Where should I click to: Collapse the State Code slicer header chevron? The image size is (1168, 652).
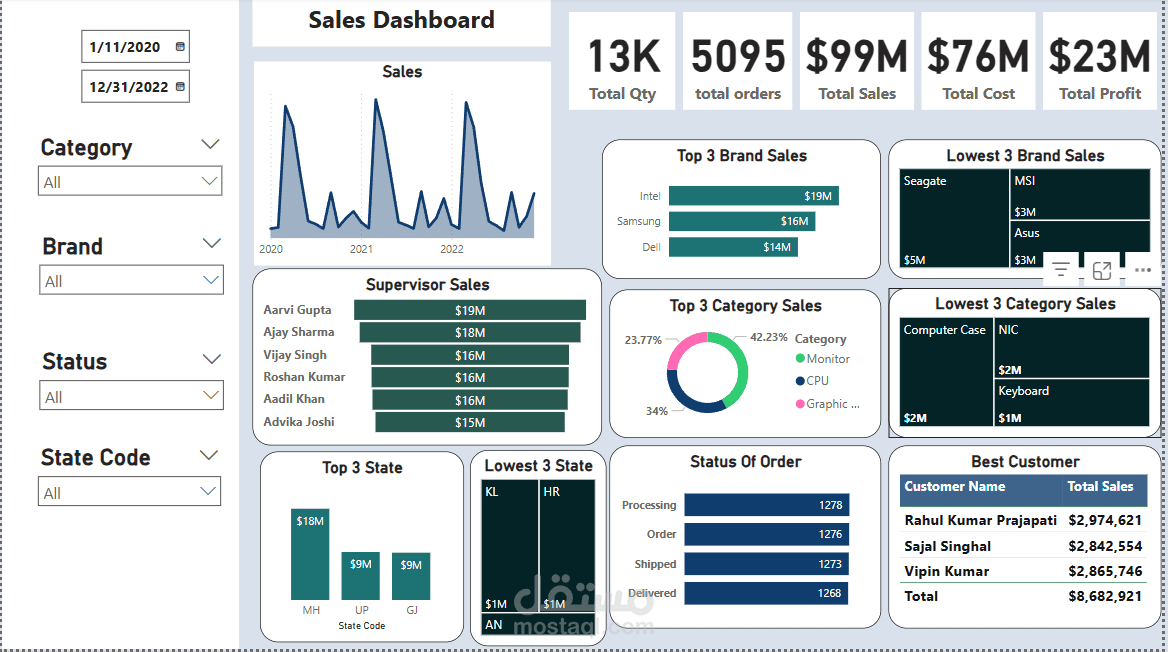[x=210, y=455]
